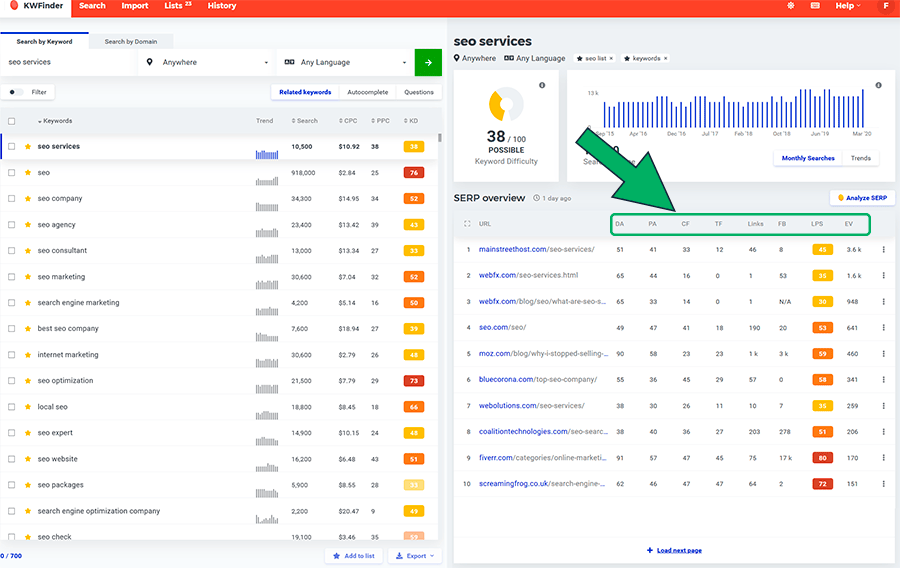
Task: Open the 'Anywhere' location dropdown
Action: pyautogui.click(x=207, y=62)
